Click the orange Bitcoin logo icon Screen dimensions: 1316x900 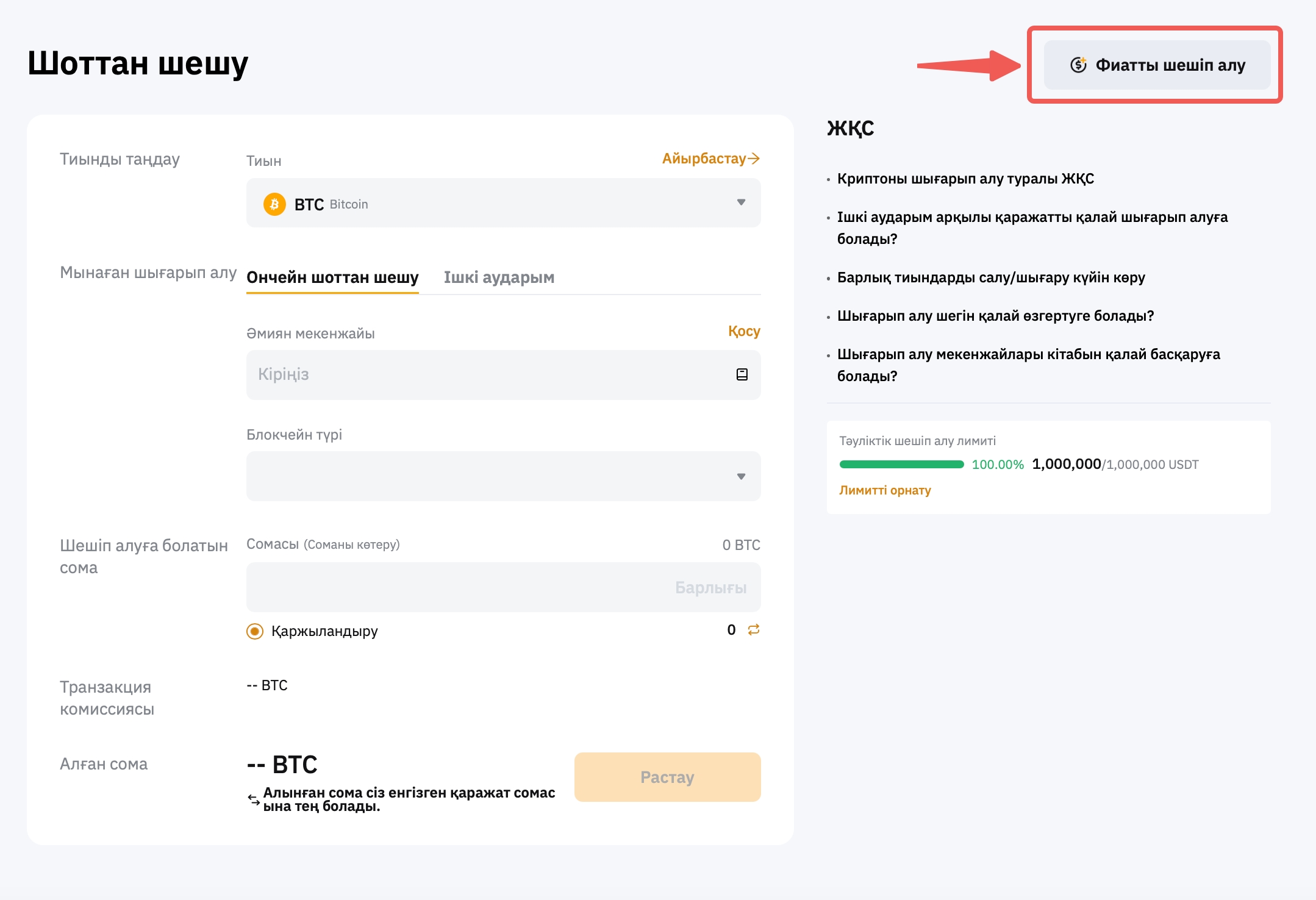[x=274, y=204]
